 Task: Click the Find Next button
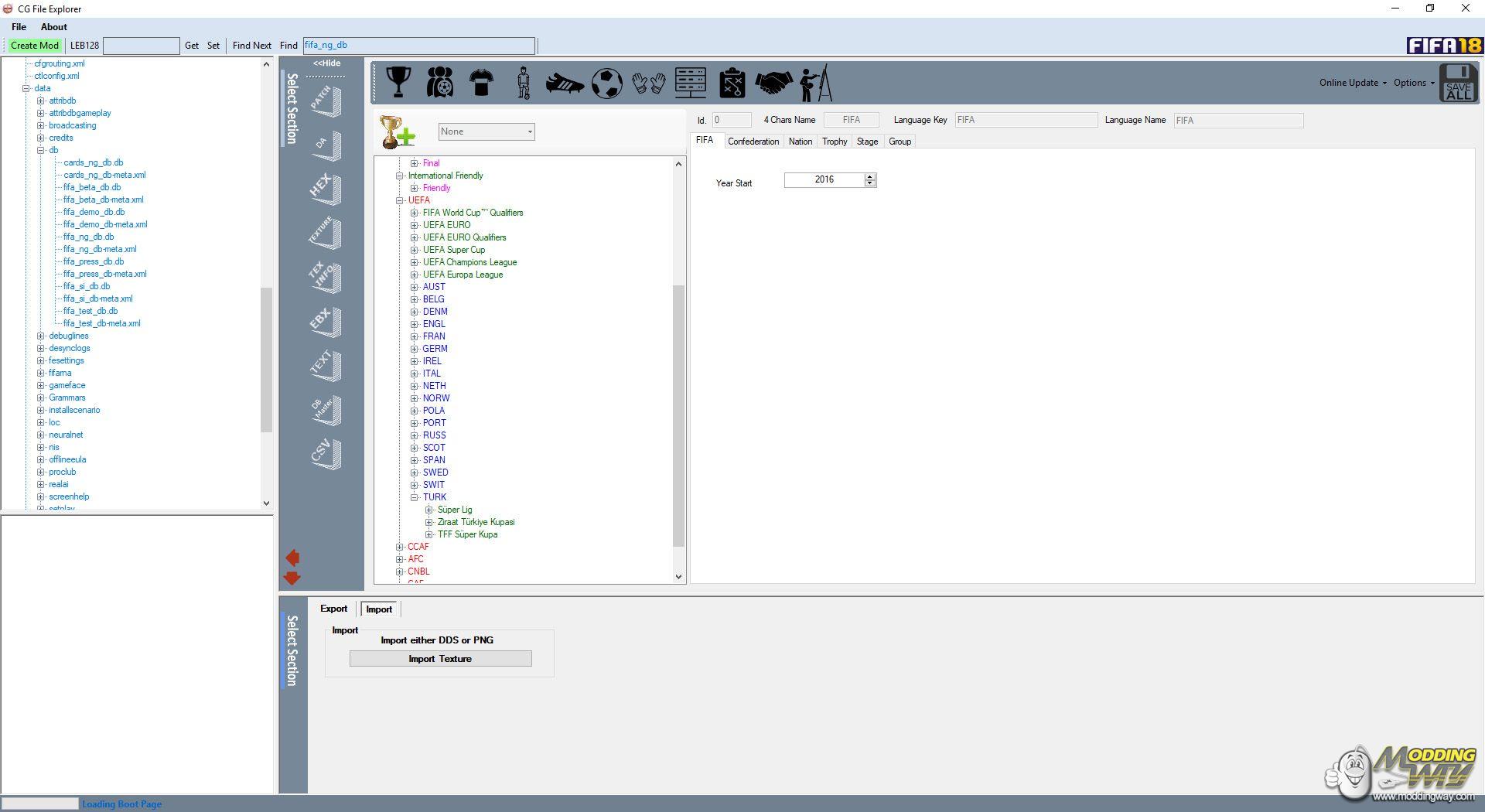coord(252,46)
